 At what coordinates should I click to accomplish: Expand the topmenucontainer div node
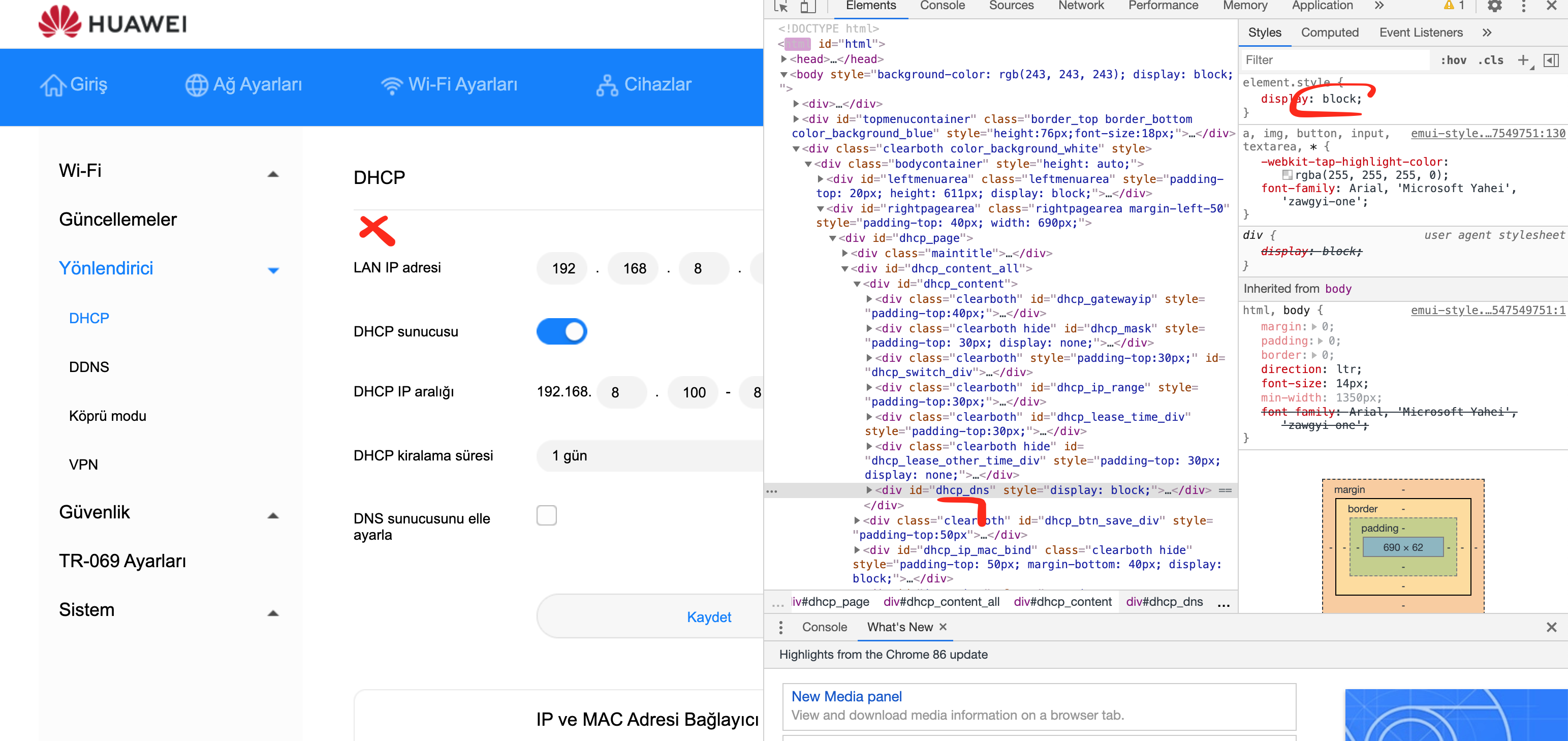pos(796,119)
